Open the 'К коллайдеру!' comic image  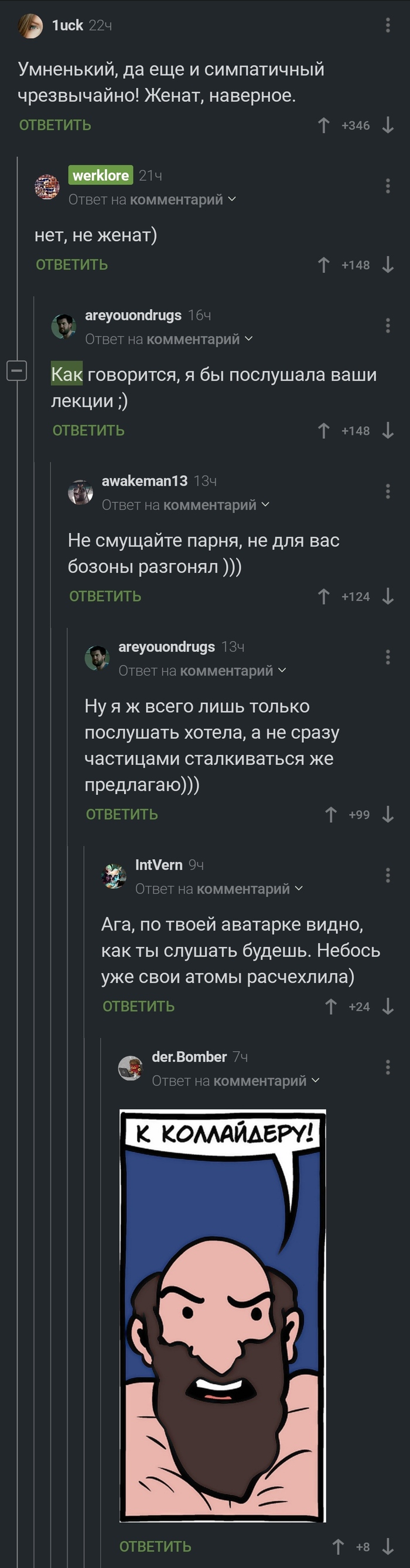(x=223, y=1315)
